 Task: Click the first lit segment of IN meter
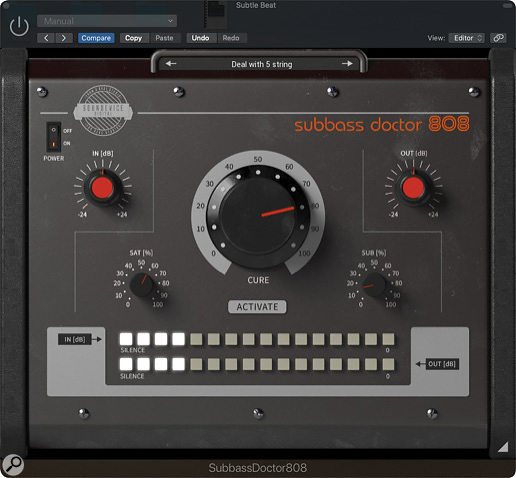pyautogui.click(x=126, y=339)
